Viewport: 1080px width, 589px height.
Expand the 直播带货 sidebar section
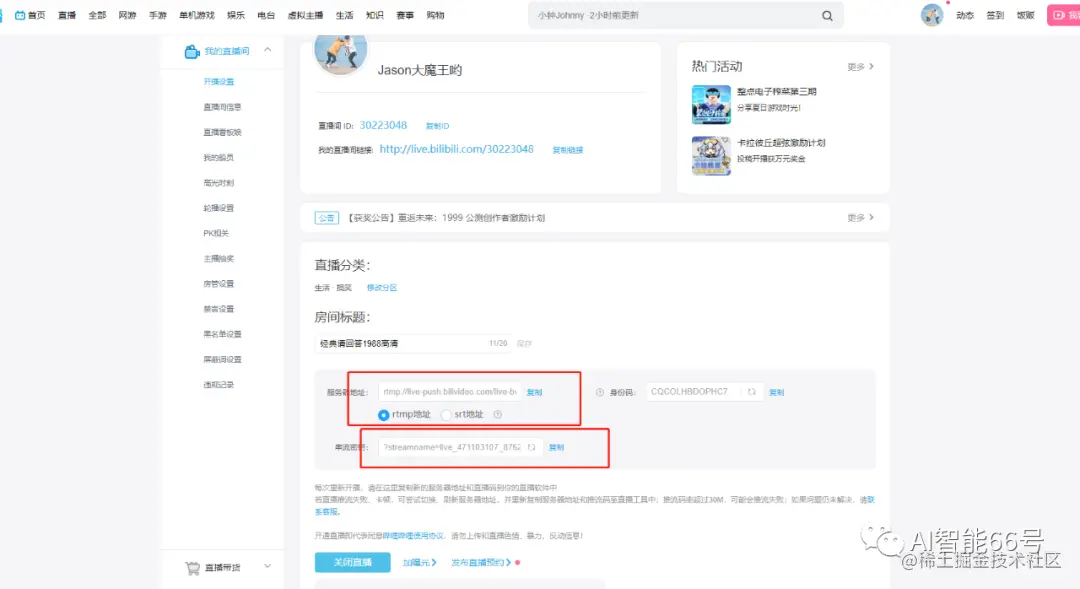pyautogui.click(x=267, y=565)
